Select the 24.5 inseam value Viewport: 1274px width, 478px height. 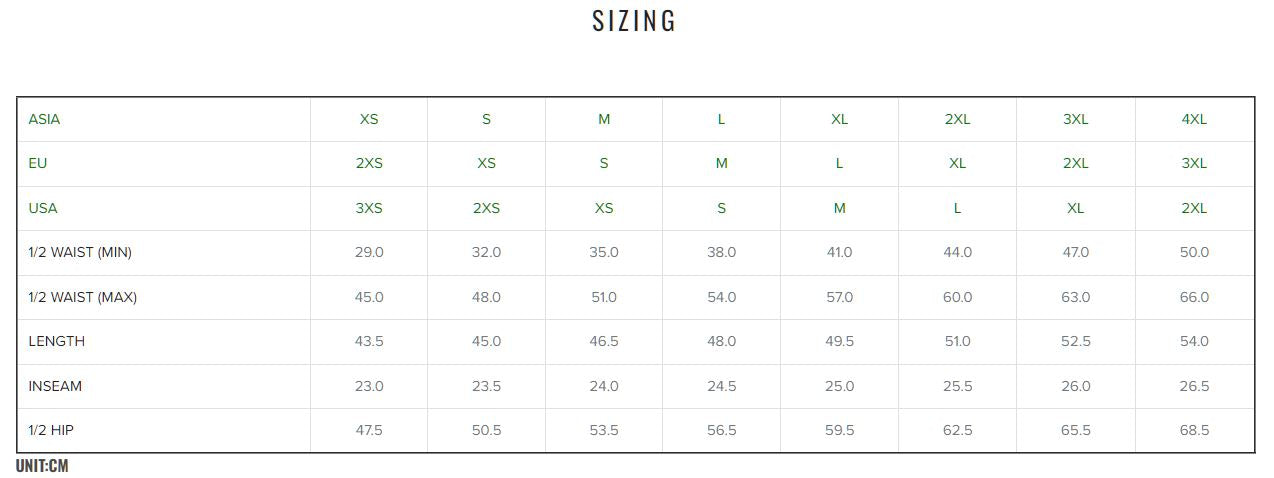pyautogui.click(x=721, y=386)
